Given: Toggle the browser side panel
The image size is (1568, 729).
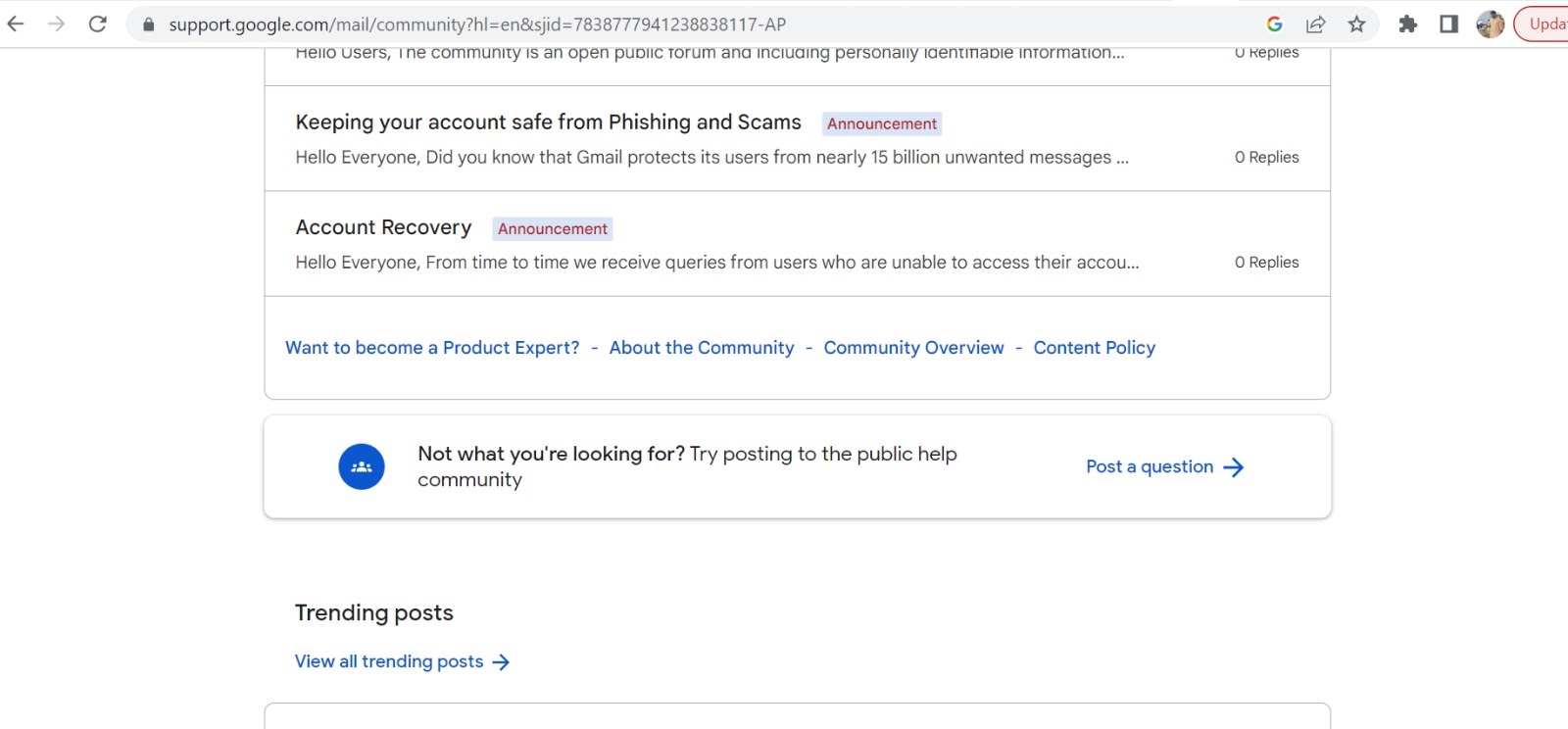Looking at the screenshot, I should (1448, 24).
